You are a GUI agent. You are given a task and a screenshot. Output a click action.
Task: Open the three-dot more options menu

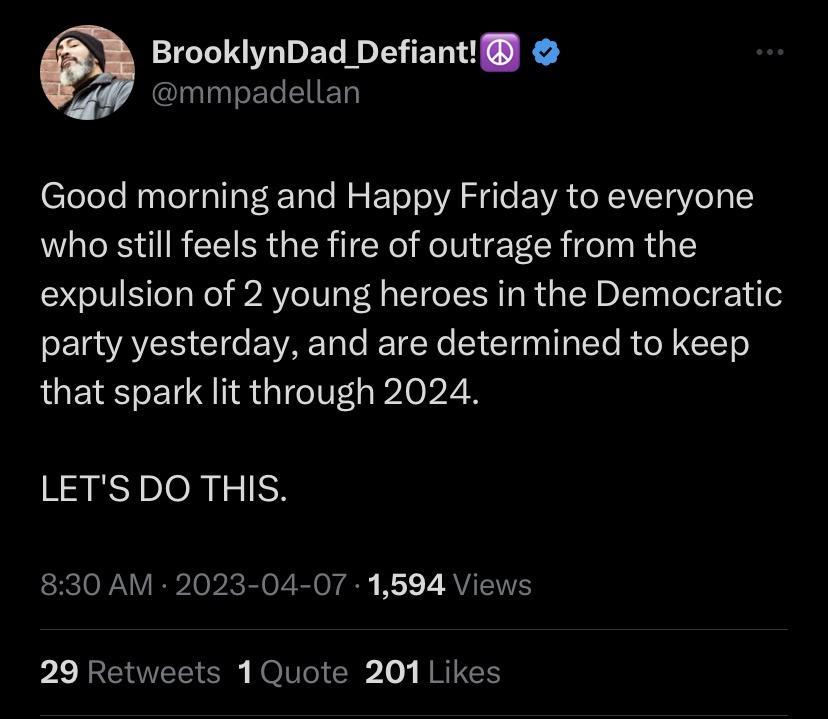771,52
